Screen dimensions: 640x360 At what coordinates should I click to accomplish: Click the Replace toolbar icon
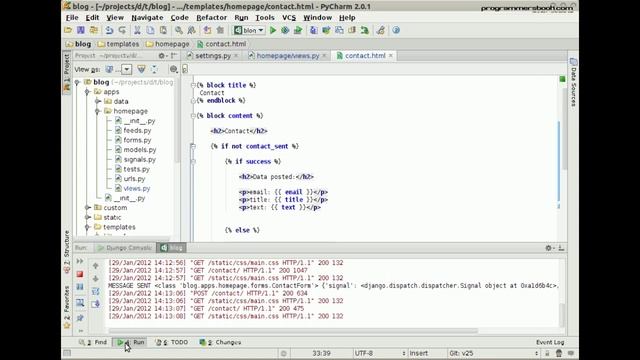(191, 30)
